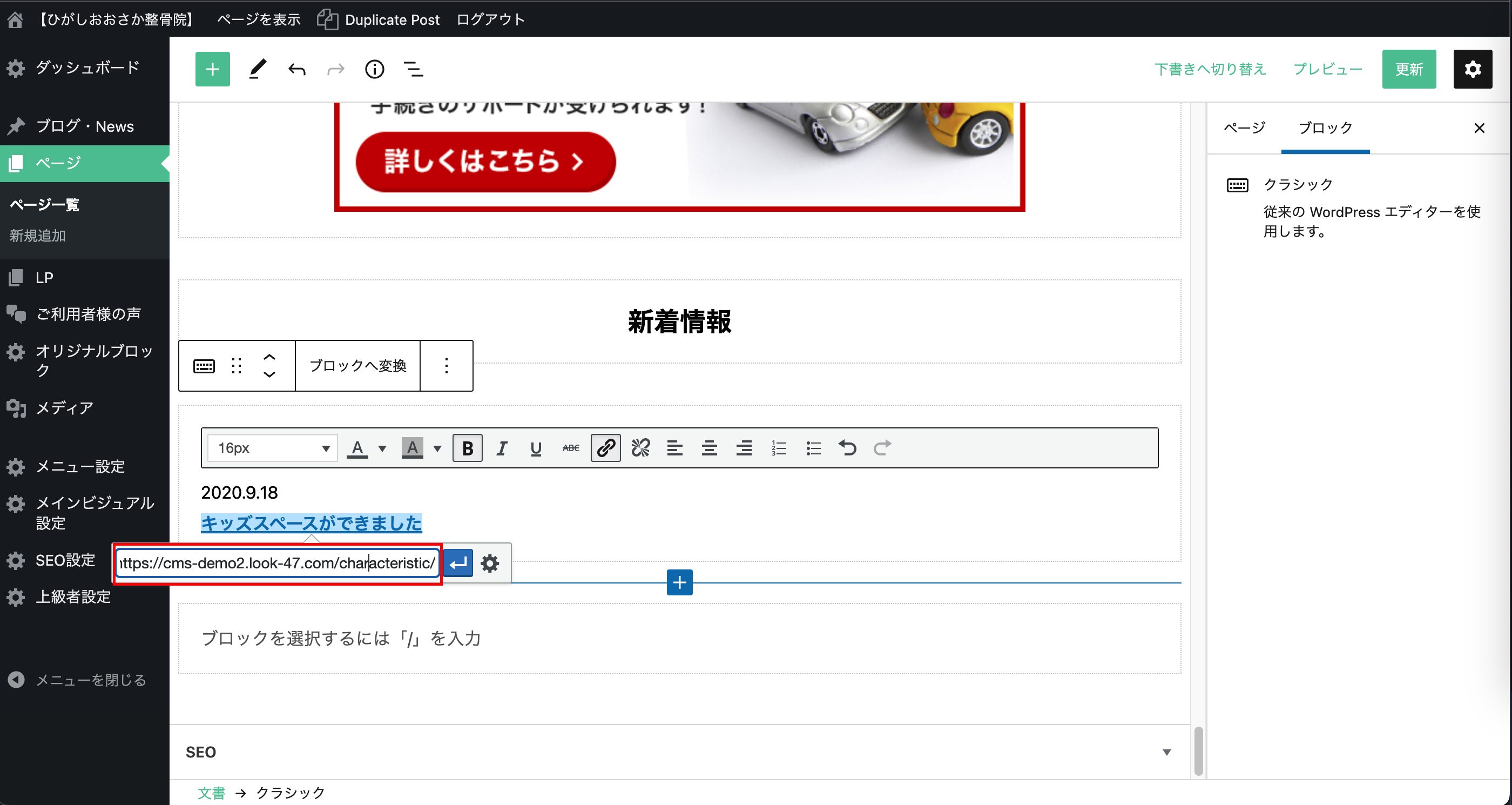1512x805 pixels.
Task: Open the document info (details) icon
Action: [374, 69]
